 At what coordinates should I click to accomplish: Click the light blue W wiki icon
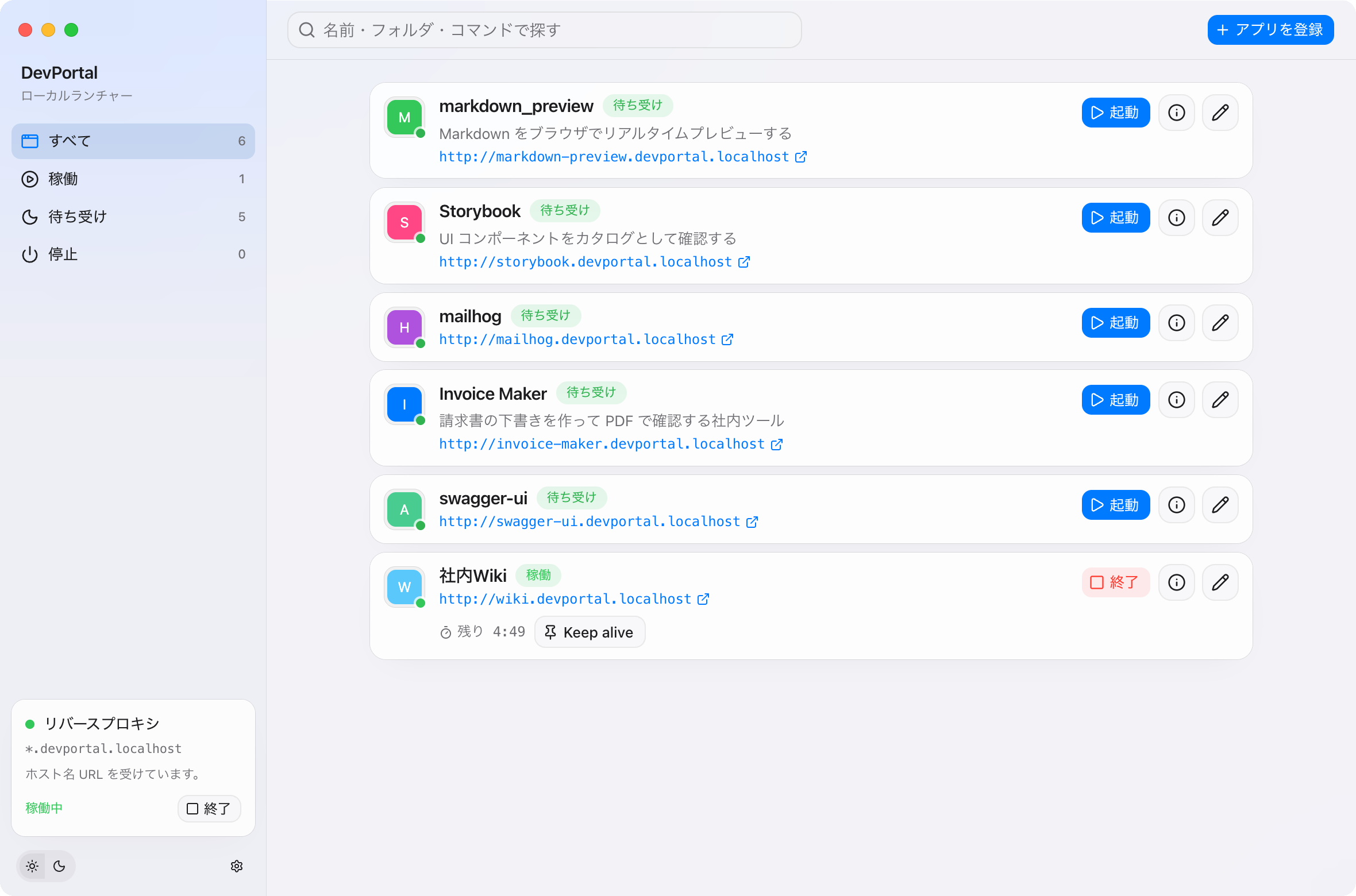click(x=405, y=587)
